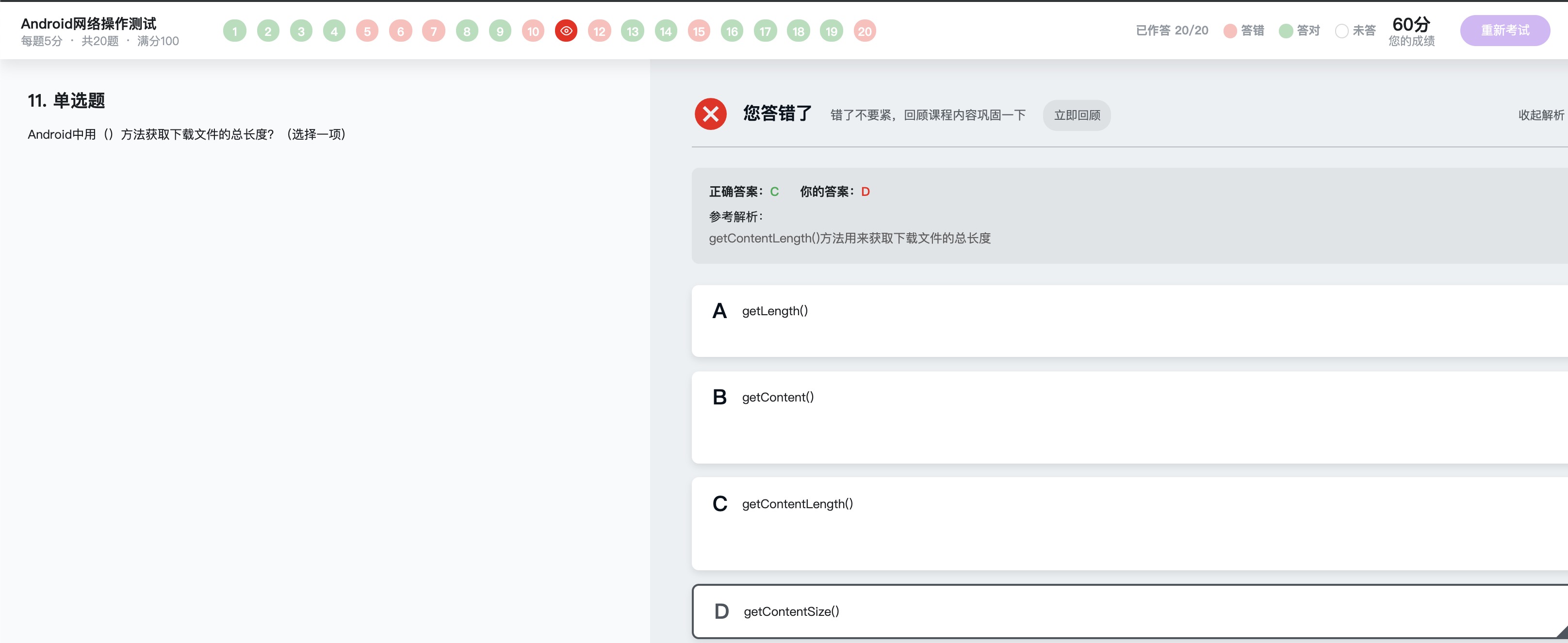Choose option A getLength()

tap(1130, 321)
